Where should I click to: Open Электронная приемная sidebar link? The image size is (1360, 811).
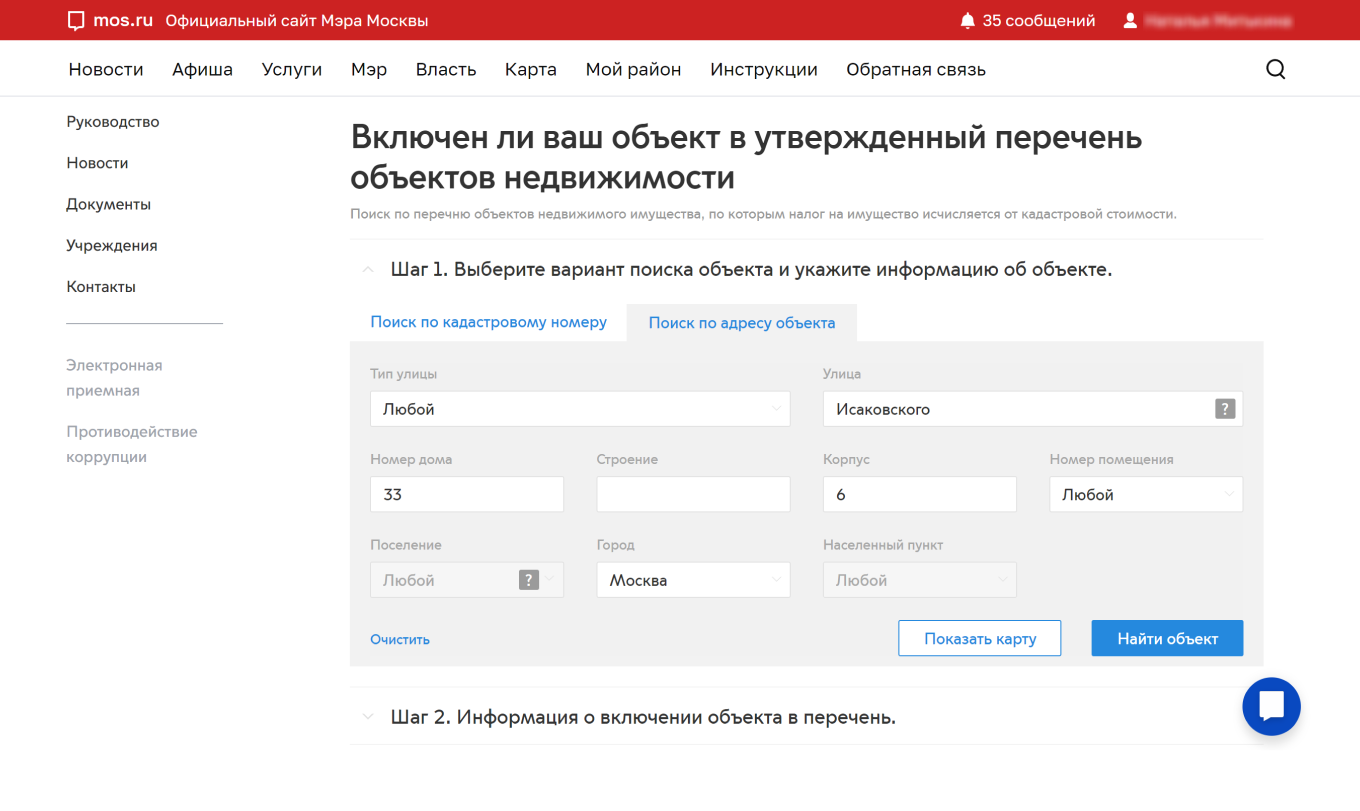(114, 378)
